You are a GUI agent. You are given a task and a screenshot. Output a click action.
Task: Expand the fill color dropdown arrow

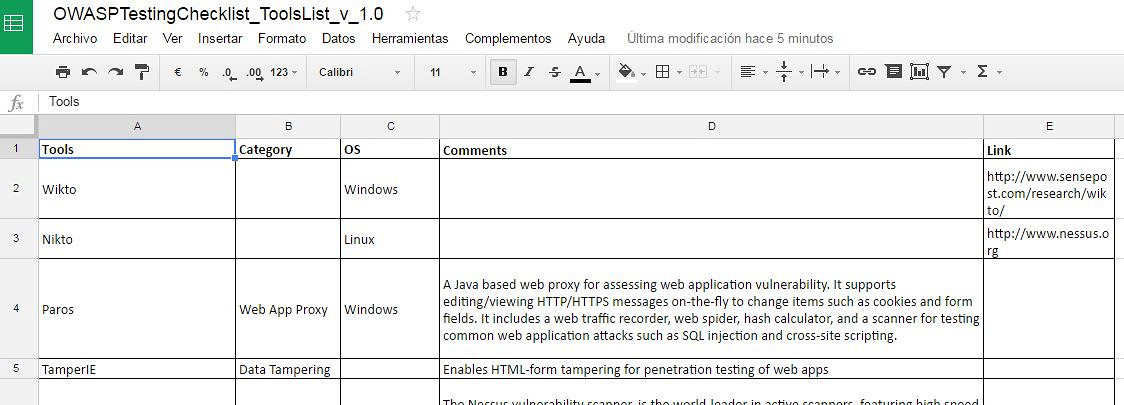point(643,72)
